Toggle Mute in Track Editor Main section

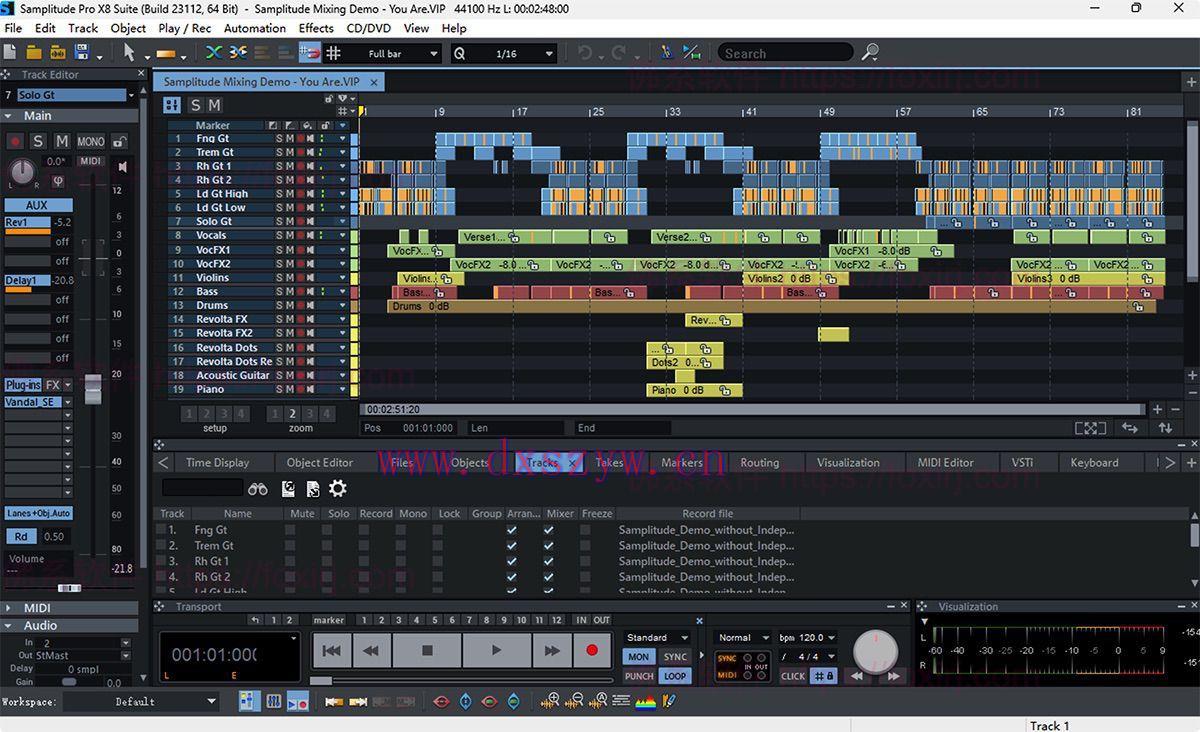coord(62,142)
